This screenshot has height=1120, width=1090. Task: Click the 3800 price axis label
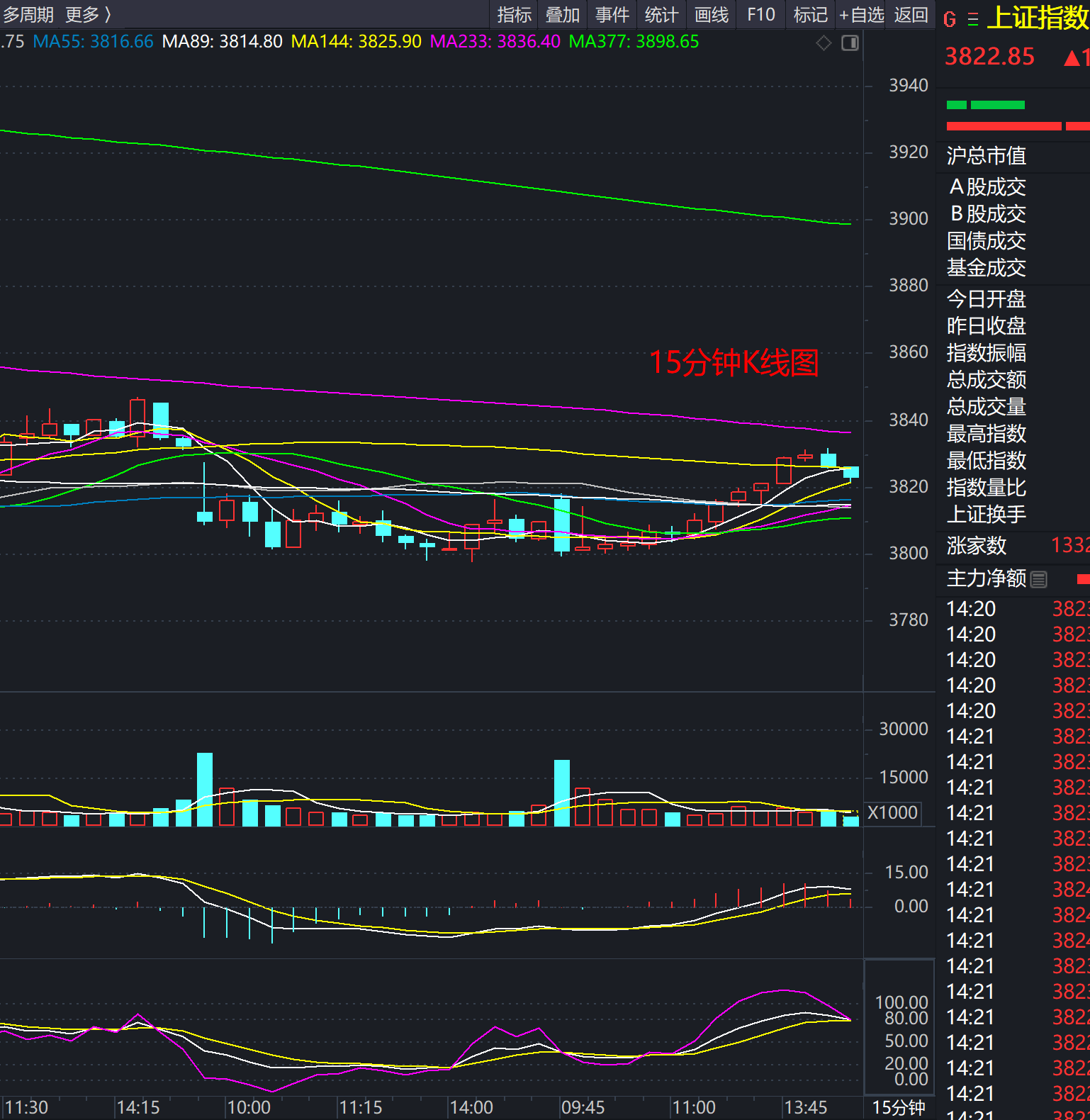909,554
